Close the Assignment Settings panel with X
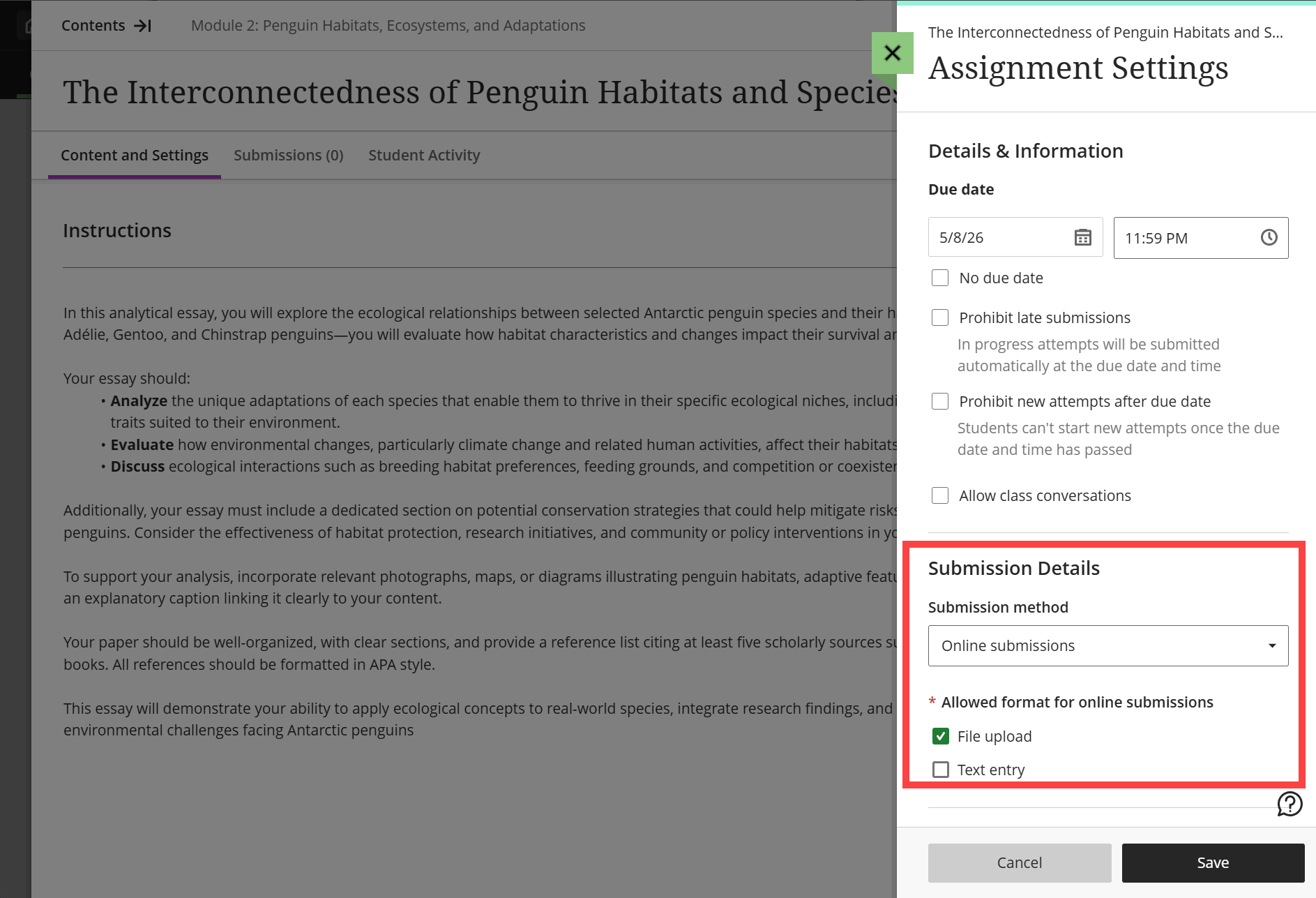 tap(892, 53)
